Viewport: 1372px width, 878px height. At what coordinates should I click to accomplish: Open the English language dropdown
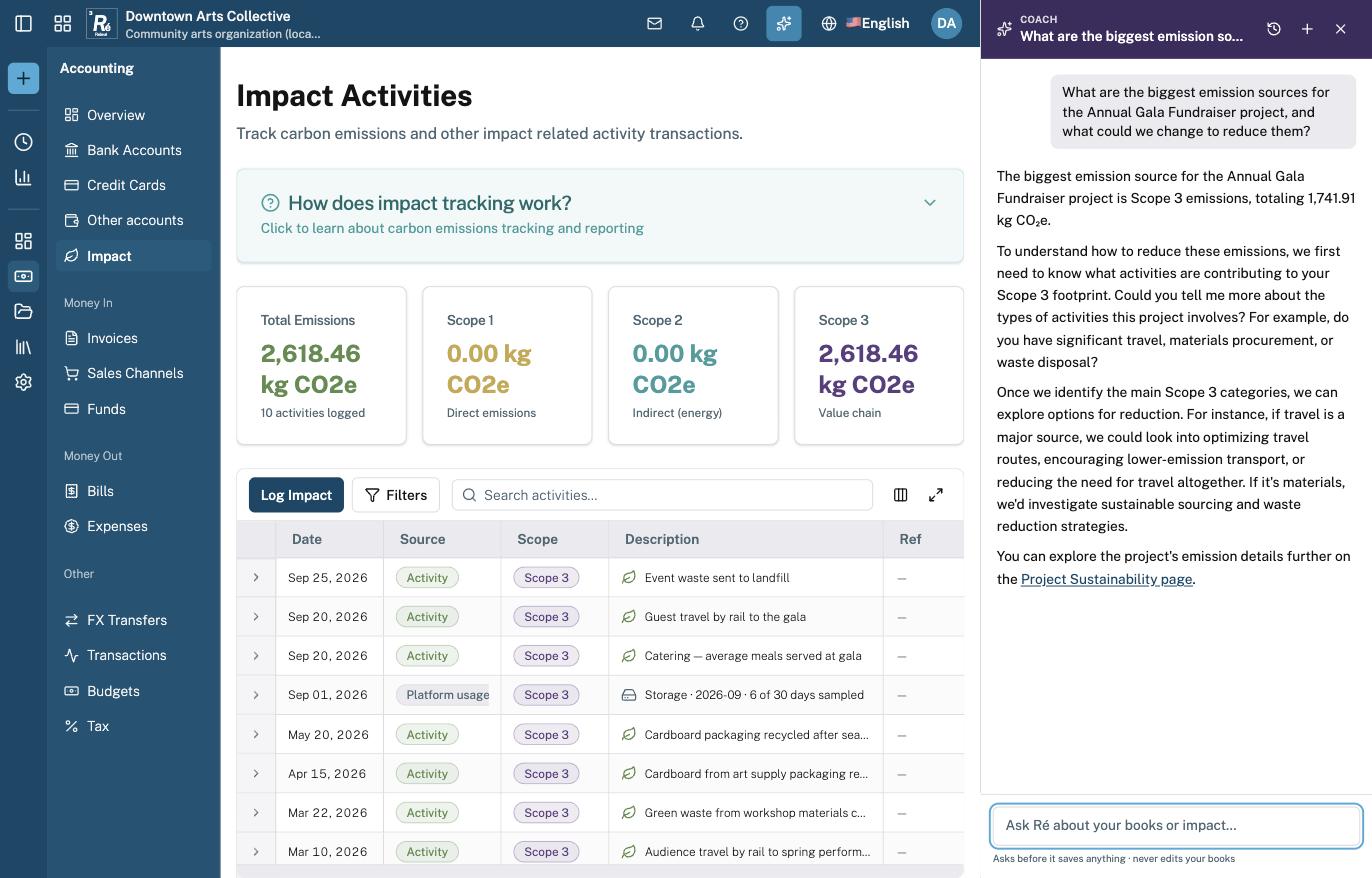866,23
